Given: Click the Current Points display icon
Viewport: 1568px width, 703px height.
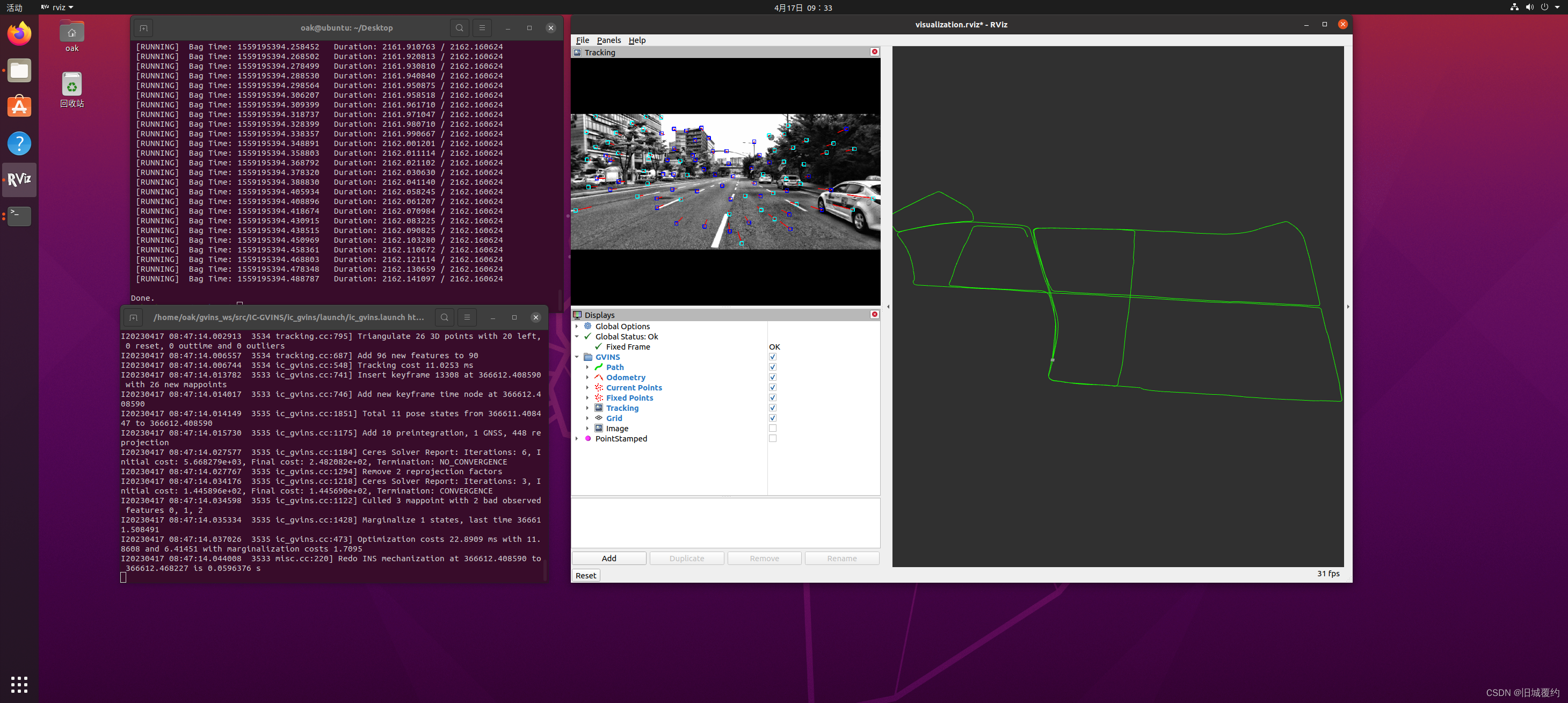Looking at the screenshot, I should pyautogui.click(x=598, y=388).
